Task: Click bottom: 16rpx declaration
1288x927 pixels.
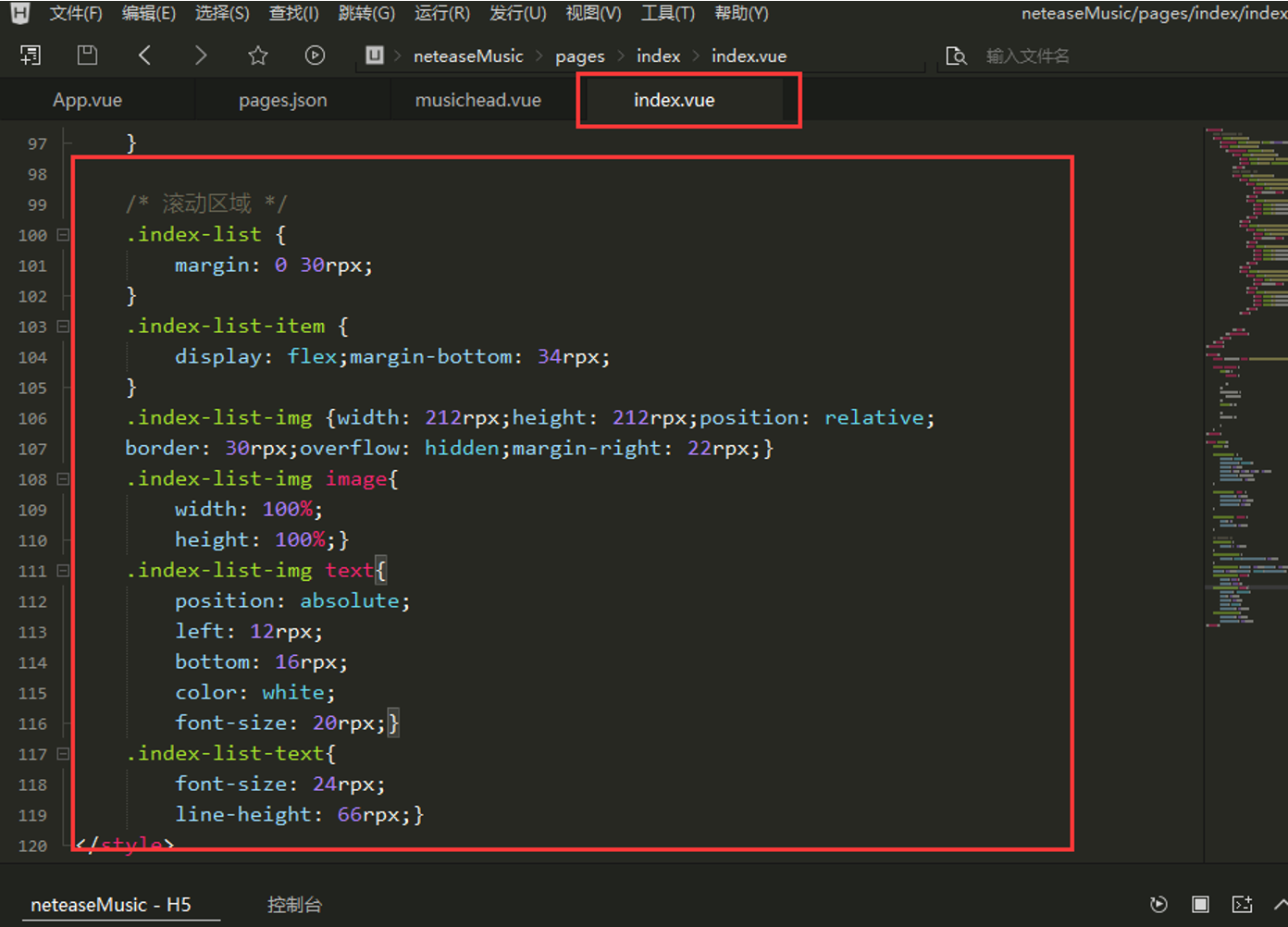Action: [x=262, y=662]
